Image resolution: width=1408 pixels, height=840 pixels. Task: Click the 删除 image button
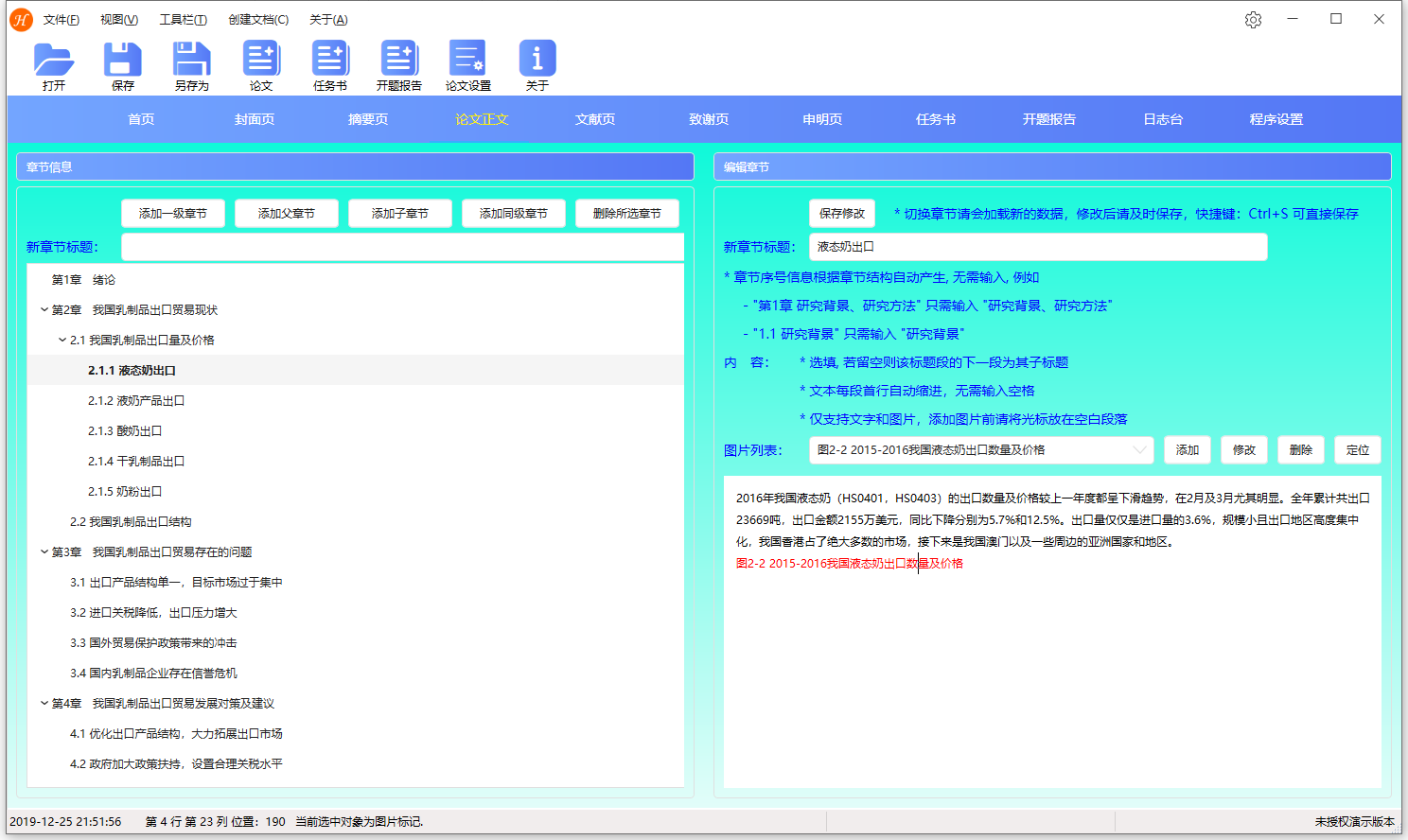[1301, 450]
